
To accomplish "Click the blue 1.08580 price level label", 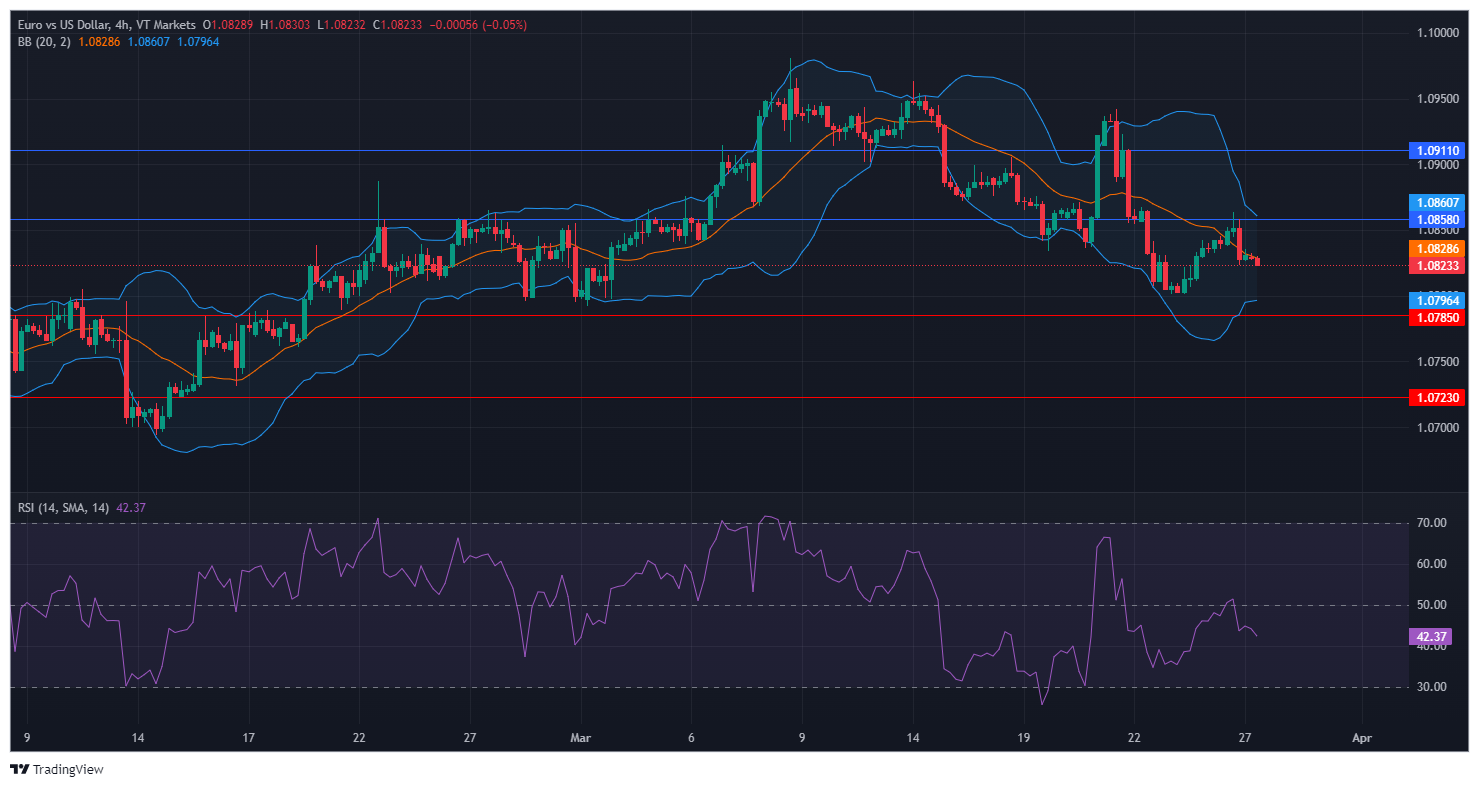I will (1437, 218).
